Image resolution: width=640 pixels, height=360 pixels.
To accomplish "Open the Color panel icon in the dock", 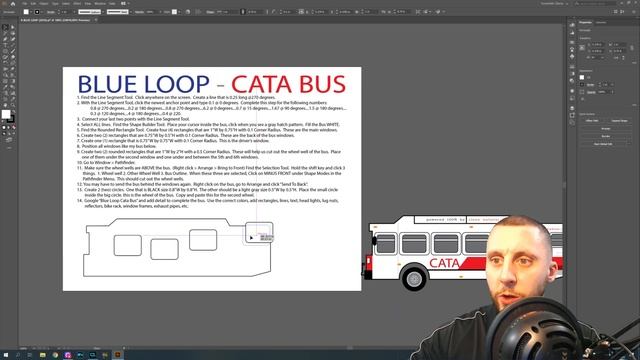I will 572,25.
